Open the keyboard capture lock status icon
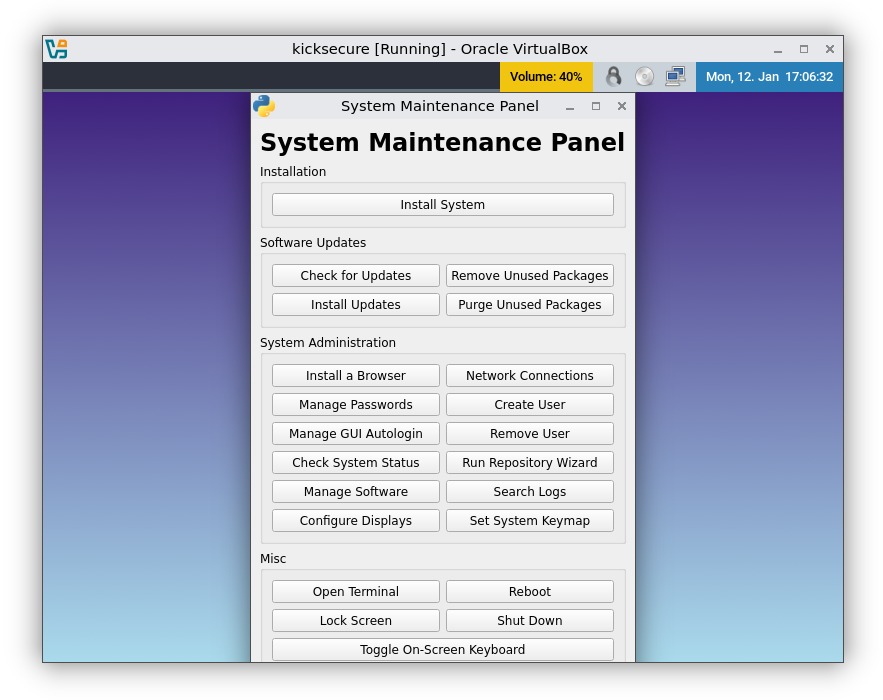Image resolution: width=883 pixels, height=700 pixels. pos(614,76)
